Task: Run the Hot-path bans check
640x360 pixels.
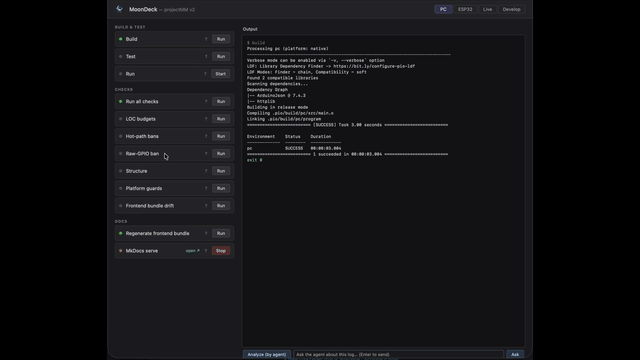Action: coord(221,136)
